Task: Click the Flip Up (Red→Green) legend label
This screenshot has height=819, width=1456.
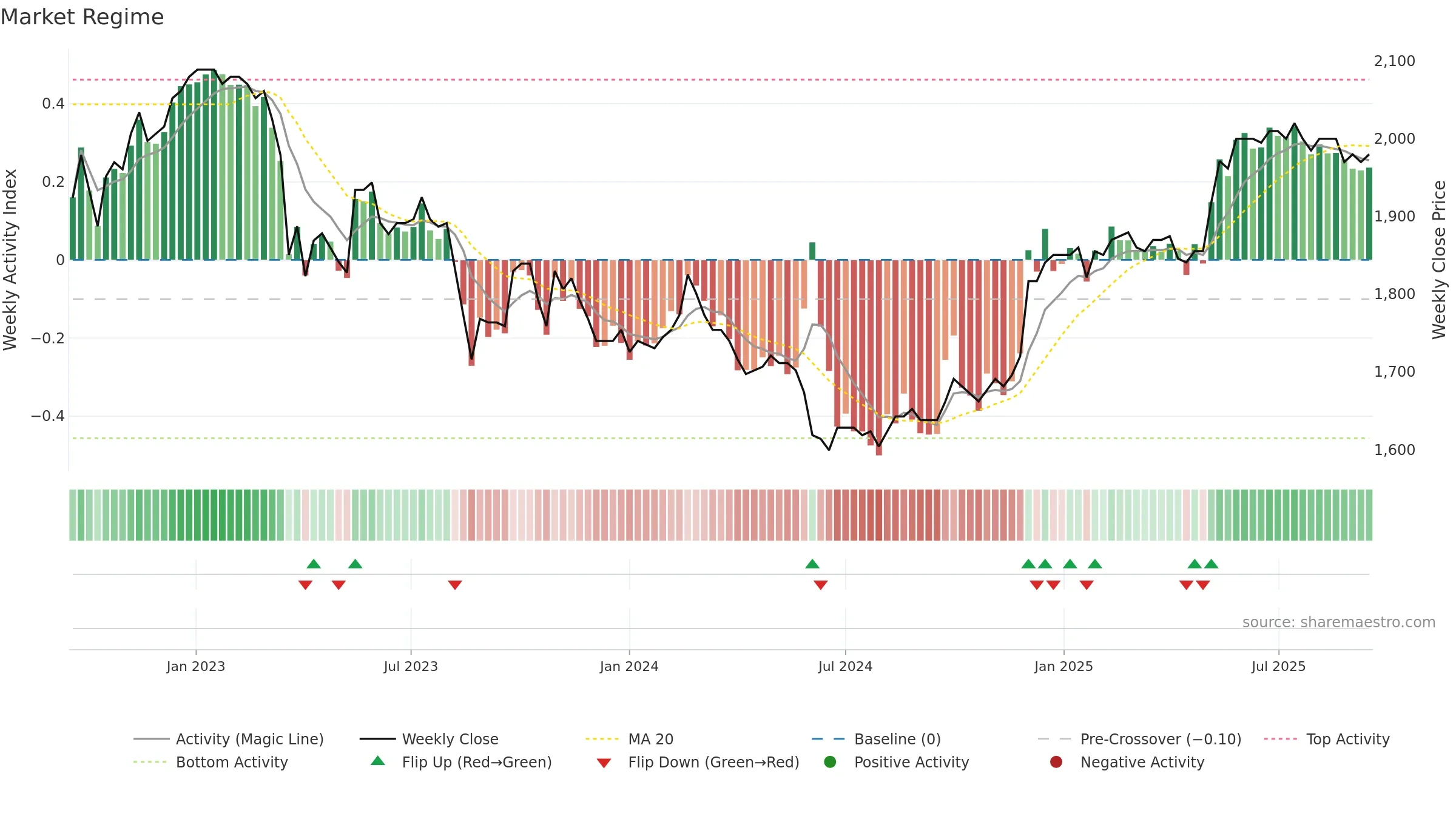Action: click(477, 762)
